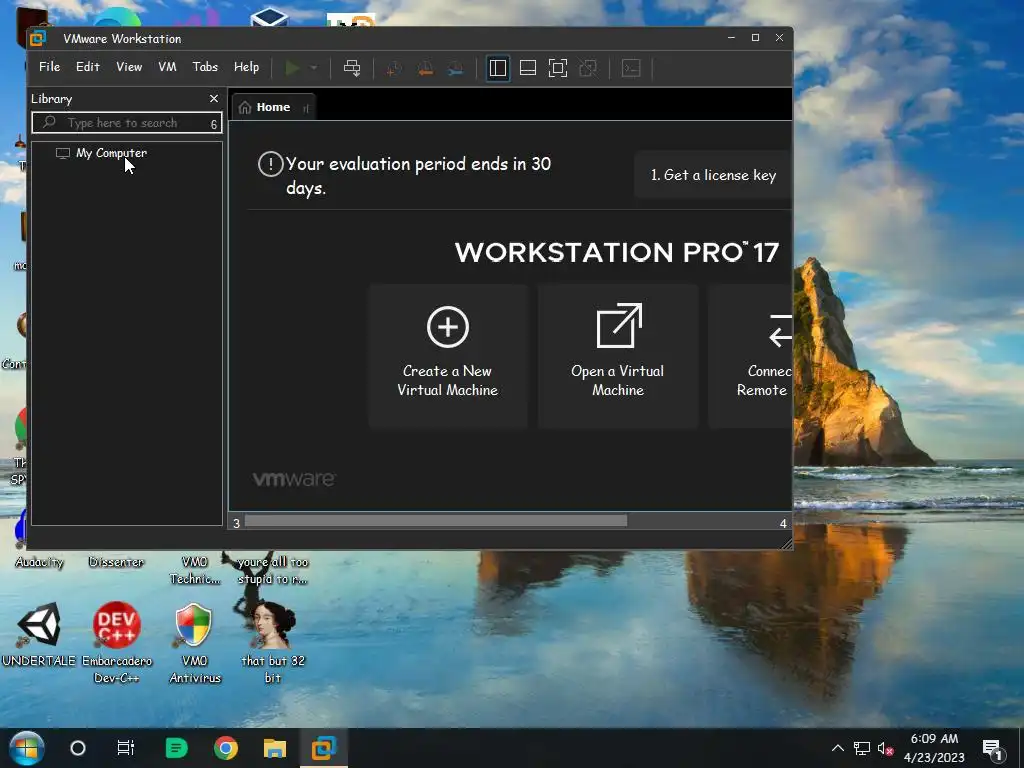
Task: Select My Computer in library tree
Action: click(111, 153)
